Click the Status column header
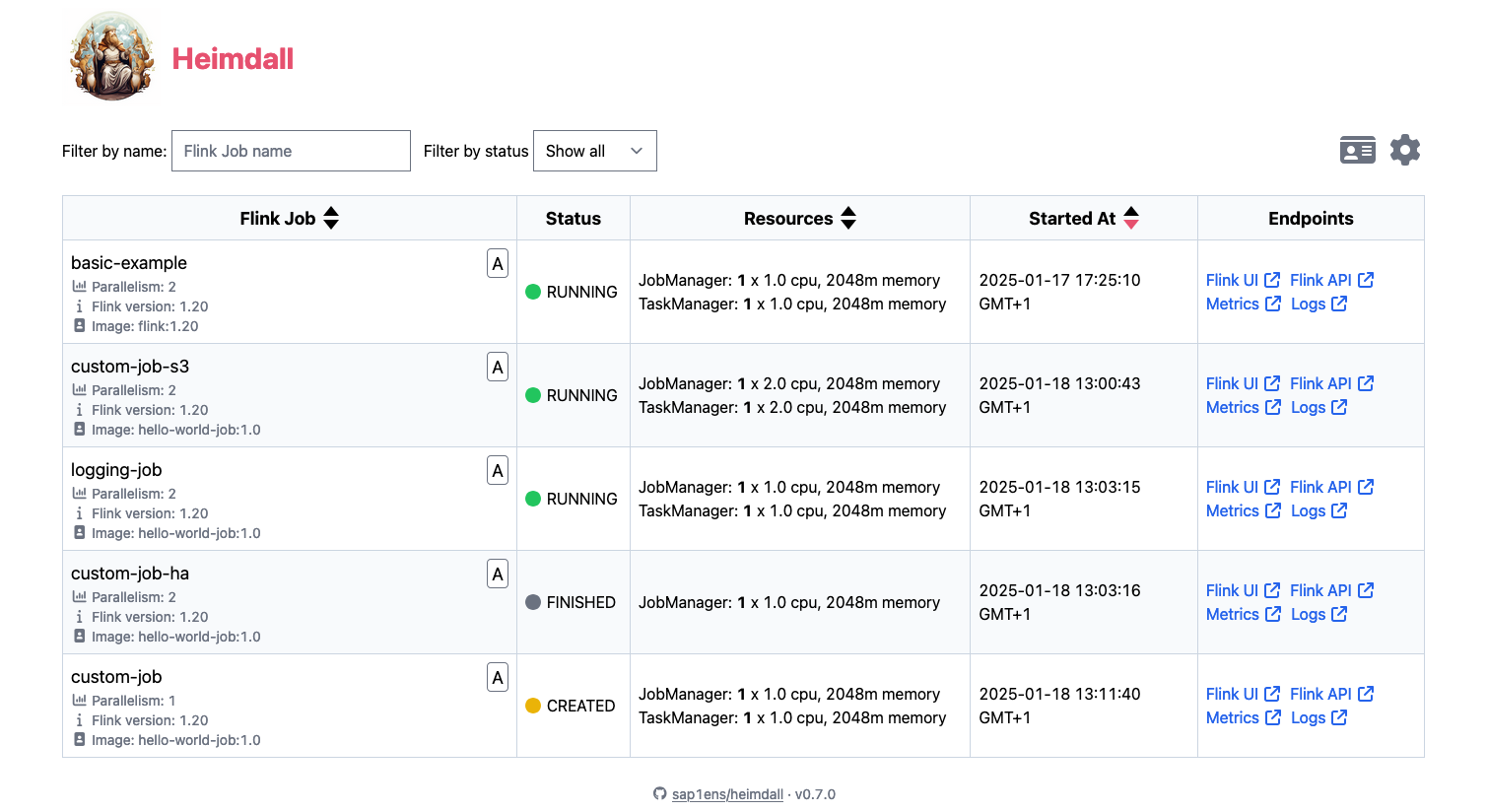The image size is (1487, 812). [x=573, y=218]
